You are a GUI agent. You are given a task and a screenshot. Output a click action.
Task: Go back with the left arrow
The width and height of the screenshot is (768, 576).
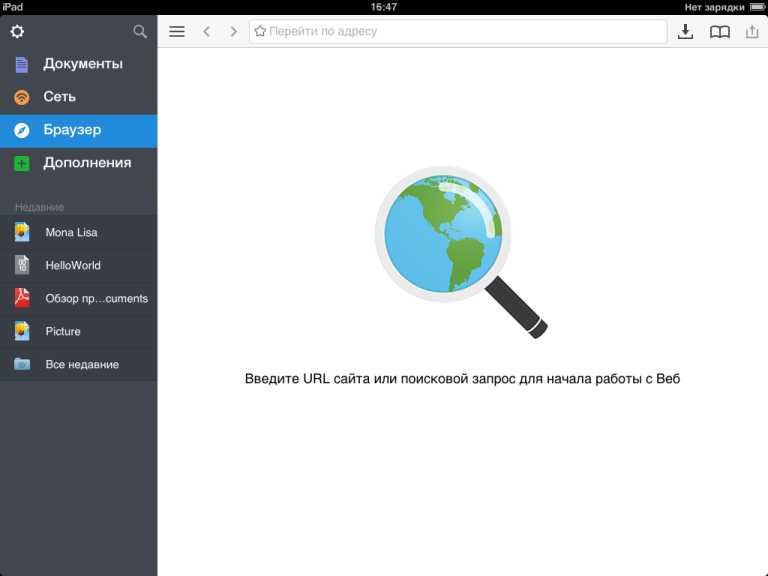207,31
